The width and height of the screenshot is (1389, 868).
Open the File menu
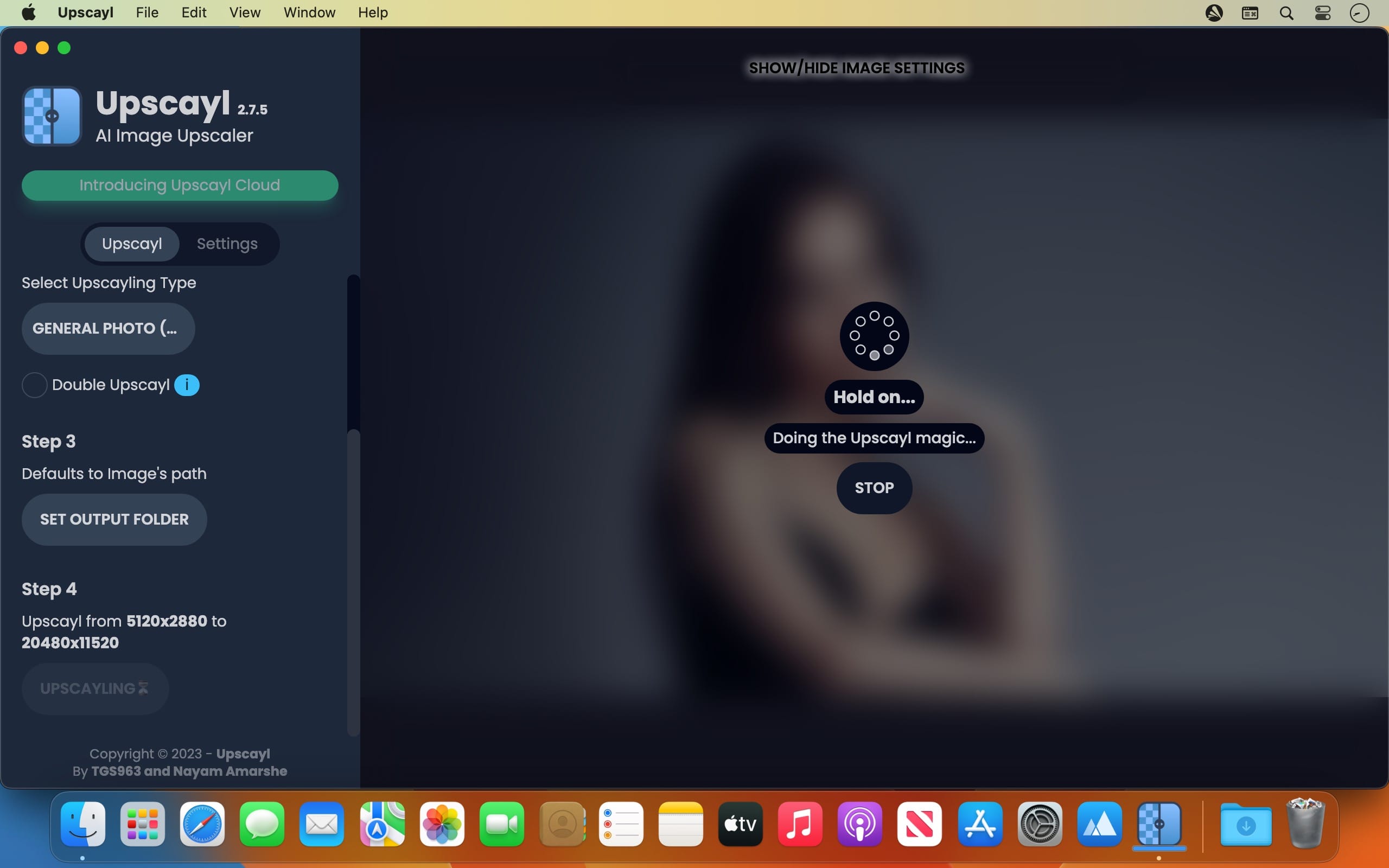click(x=147, y=12)
